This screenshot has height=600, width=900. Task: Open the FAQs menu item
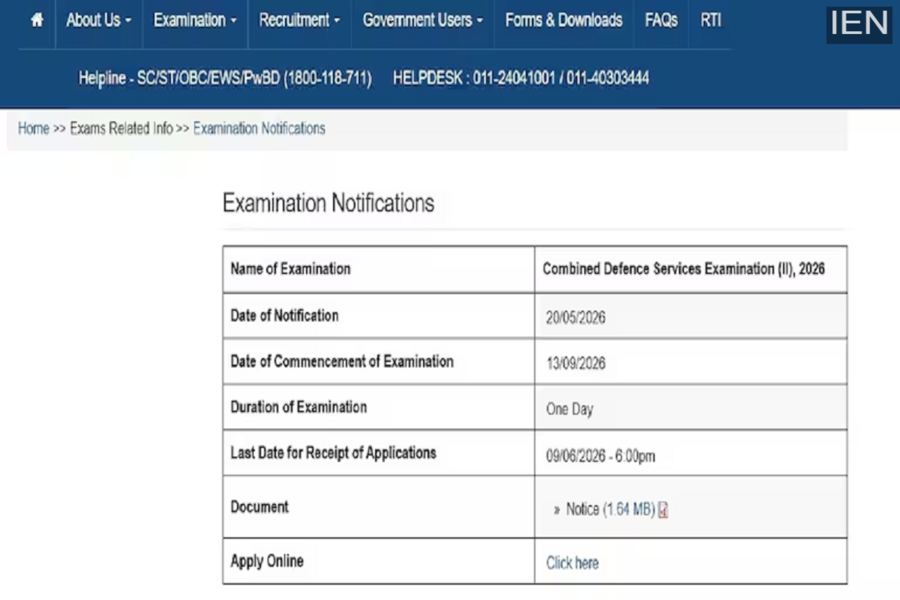click(661, 21)
